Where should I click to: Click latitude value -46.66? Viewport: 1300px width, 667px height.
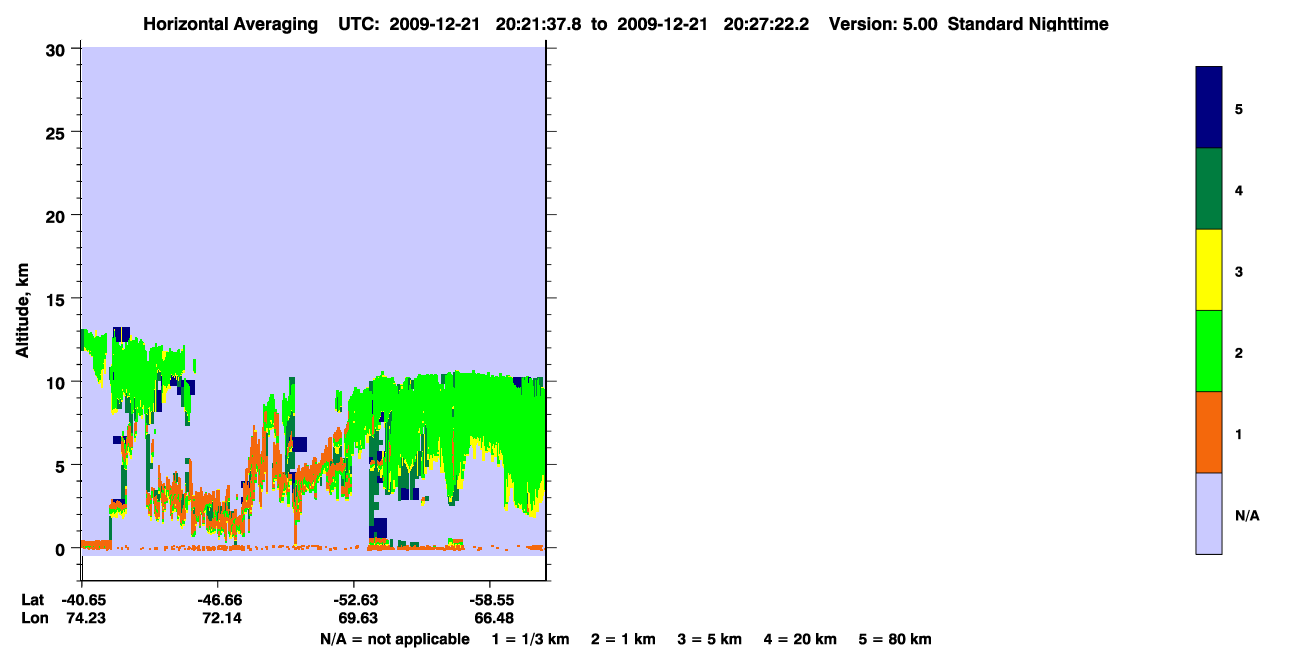click(x=219, y=600)
